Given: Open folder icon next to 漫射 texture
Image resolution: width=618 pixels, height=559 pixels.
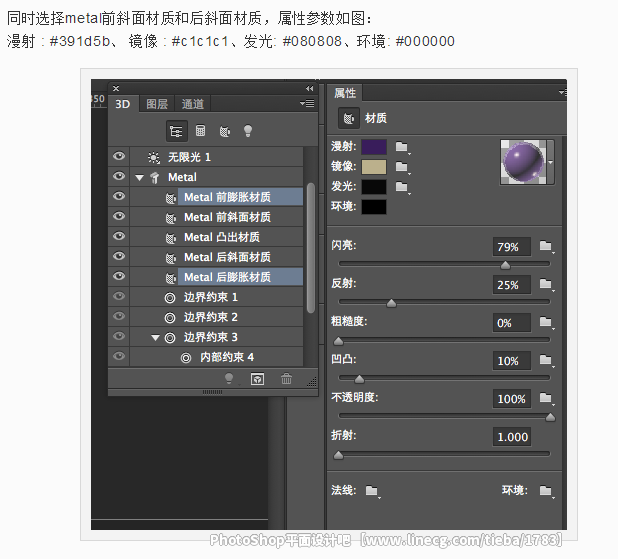Looking at the screenshot, I should click(x=402, y=147).
